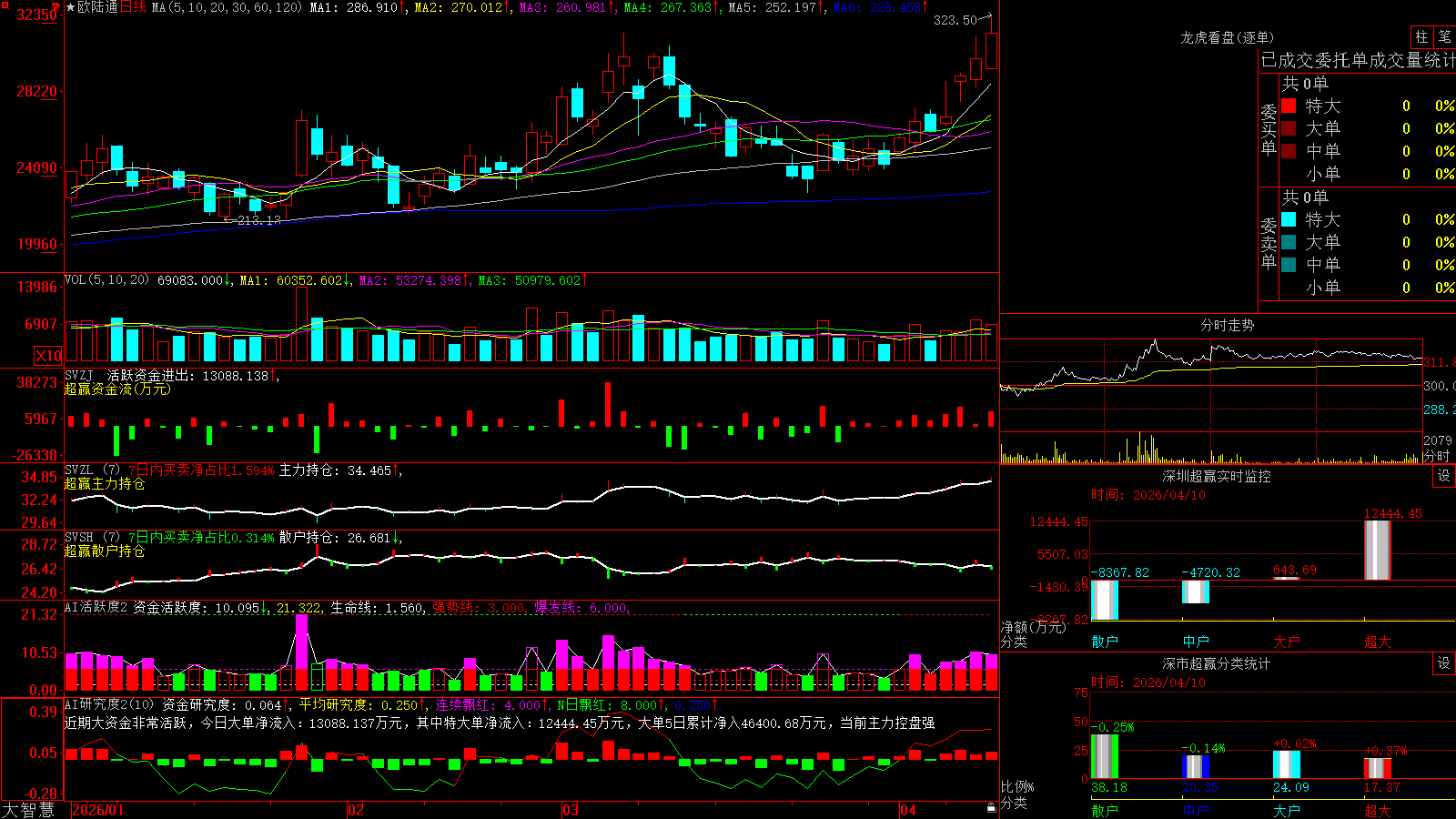Open the VOL(5,10,20) indicator label

coord(106,280)
